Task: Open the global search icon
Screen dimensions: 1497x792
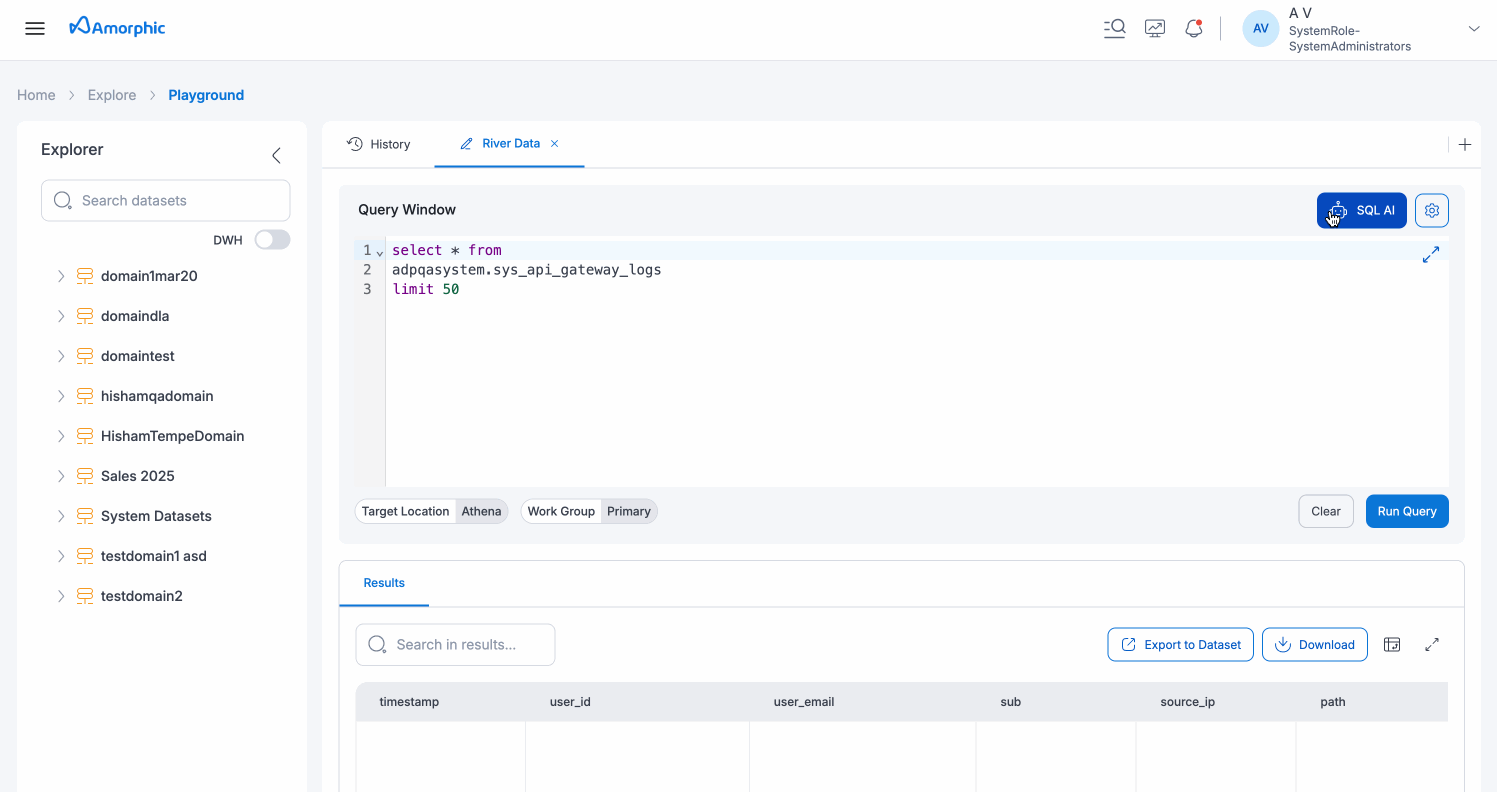Action: (1114, 28)
